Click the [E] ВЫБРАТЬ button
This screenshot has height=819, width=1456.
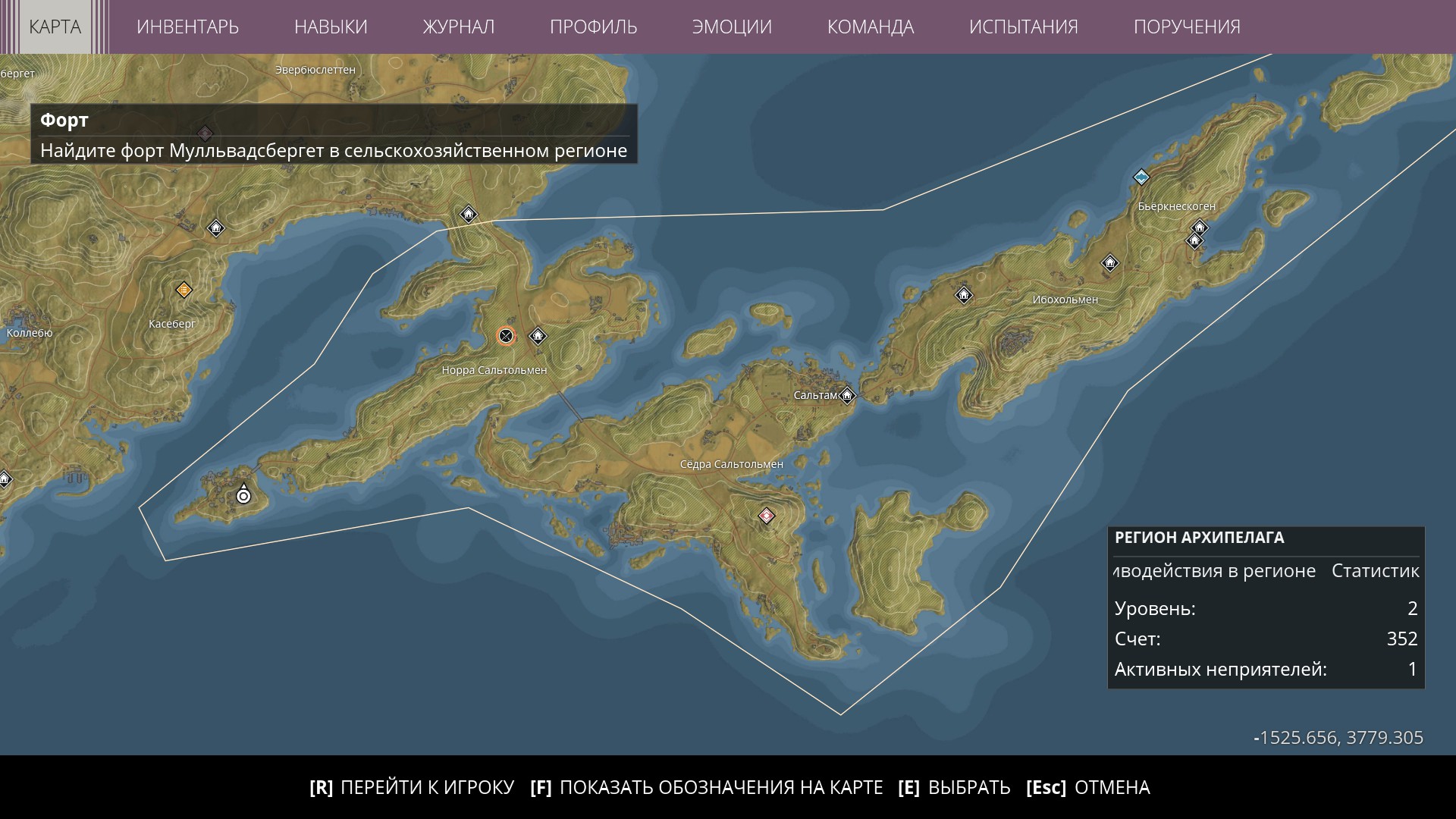coord(954,787)
